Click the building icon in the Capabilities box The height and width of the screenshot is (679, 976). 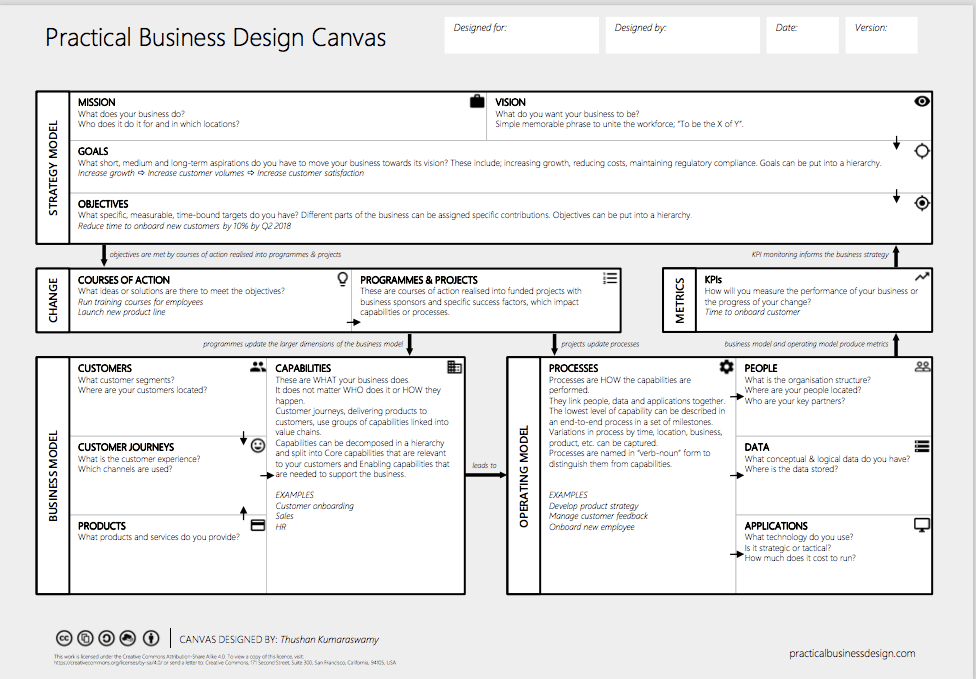(455, 367)
